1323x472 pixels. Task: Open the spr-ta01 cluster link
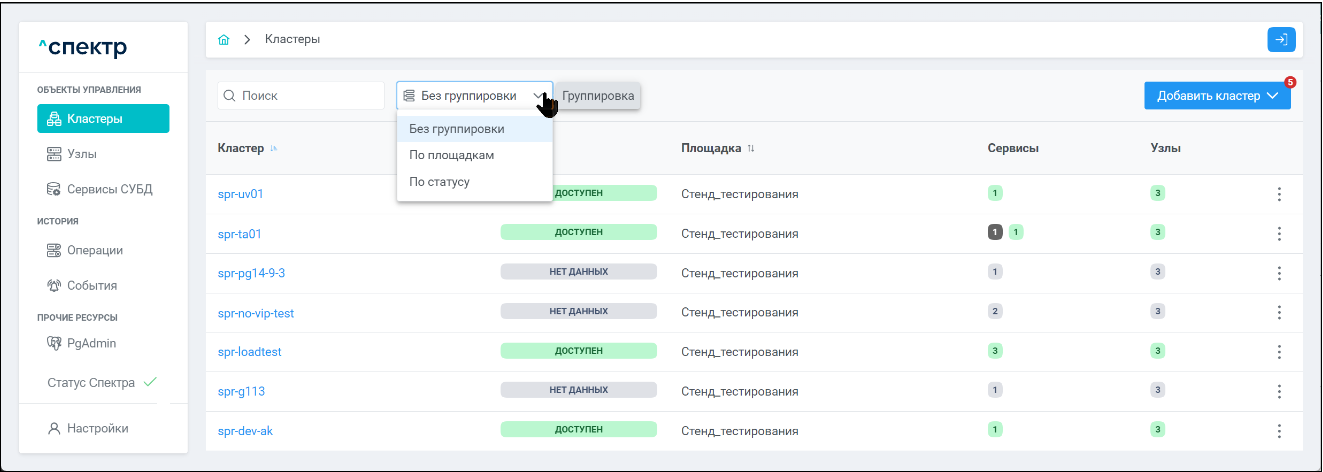click(x=239, y=234)
